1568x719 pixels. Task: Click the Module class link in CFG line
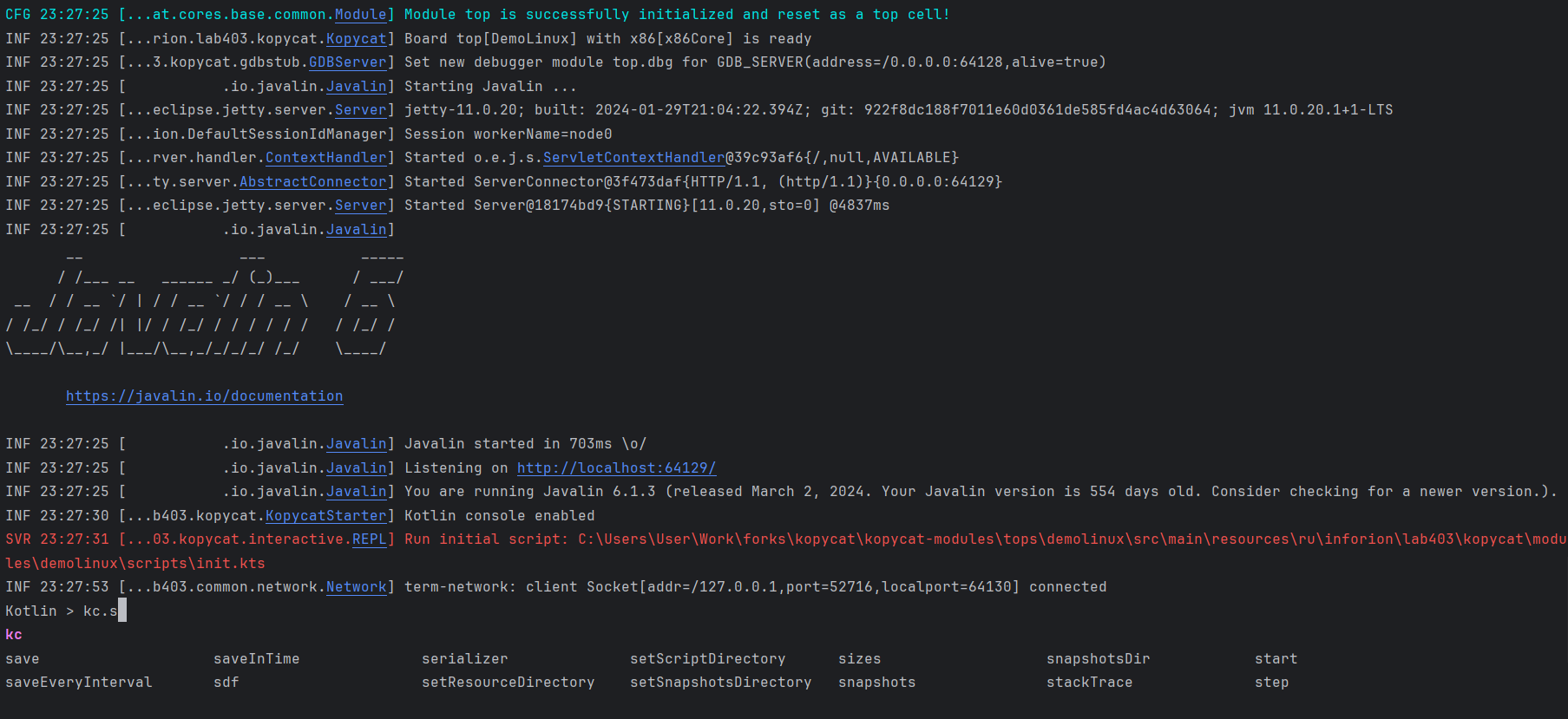[361, 15]
